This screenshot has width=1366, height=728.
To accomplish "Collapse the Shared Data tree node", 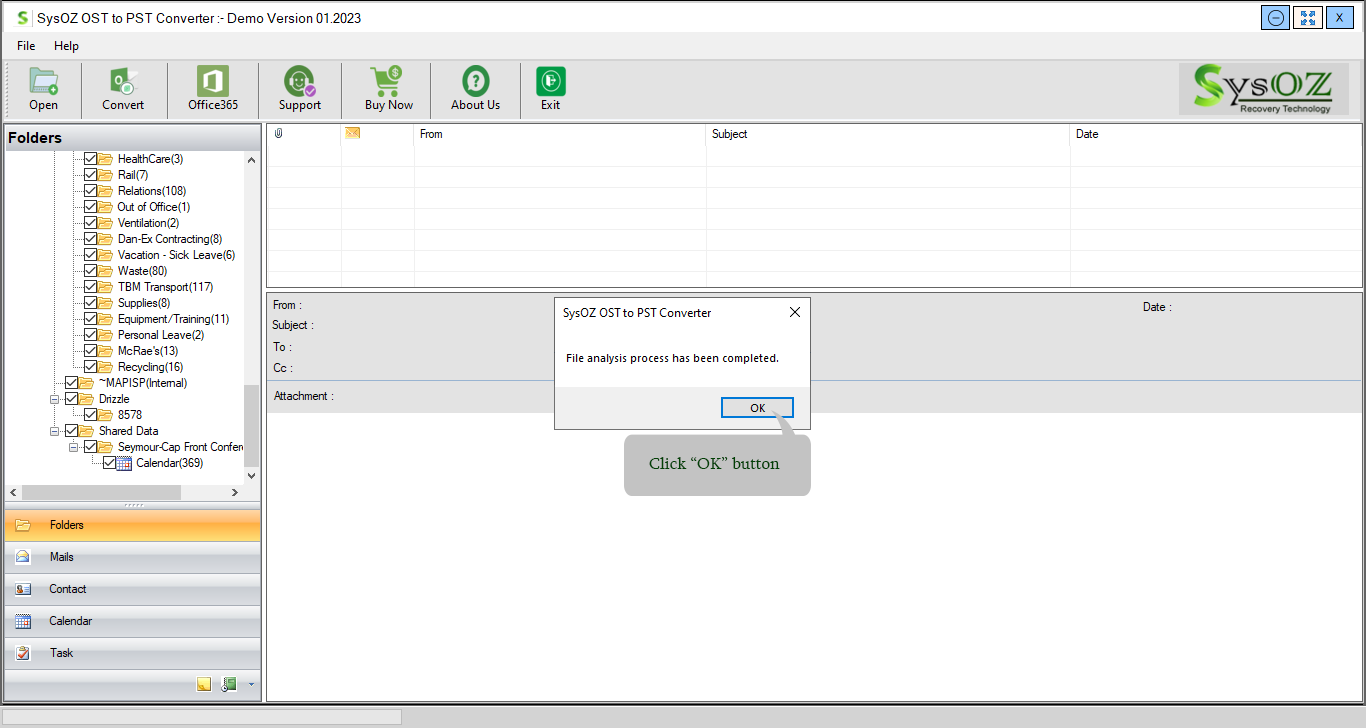I will pos(56,431).
